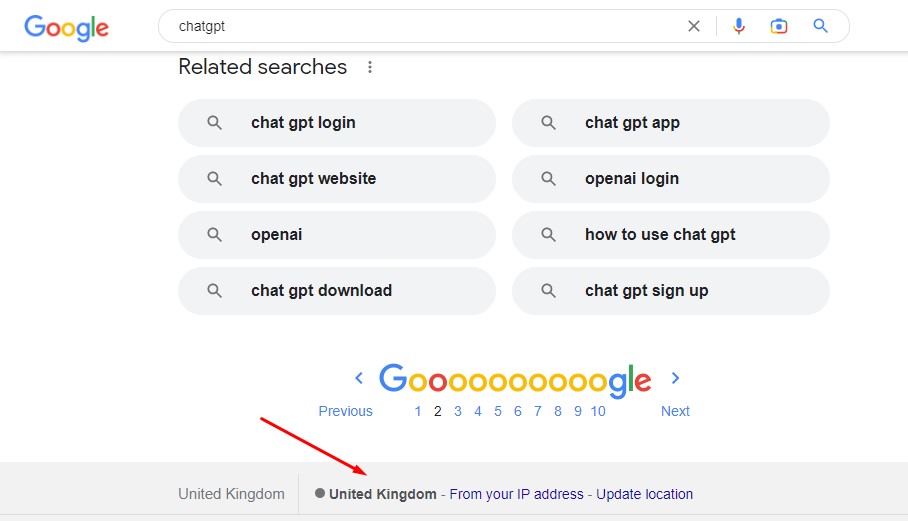Go to results page 10

pyautogui.click(x=598, y=411)
